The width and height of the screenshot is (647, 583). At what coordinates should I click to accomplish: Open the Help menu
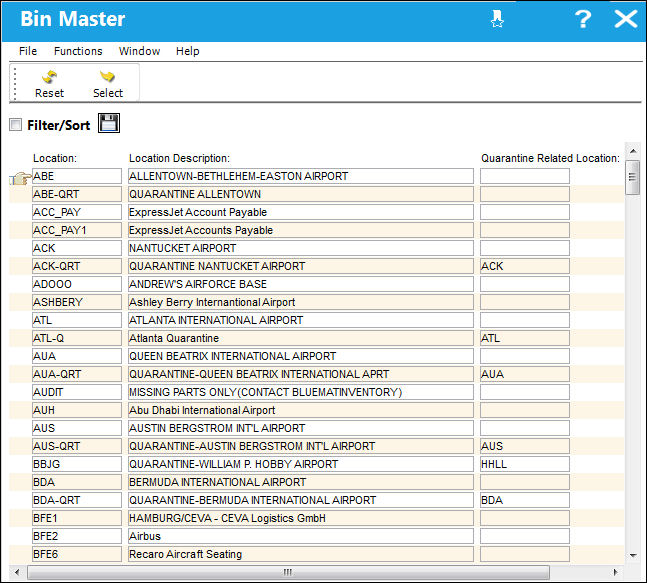188,51
